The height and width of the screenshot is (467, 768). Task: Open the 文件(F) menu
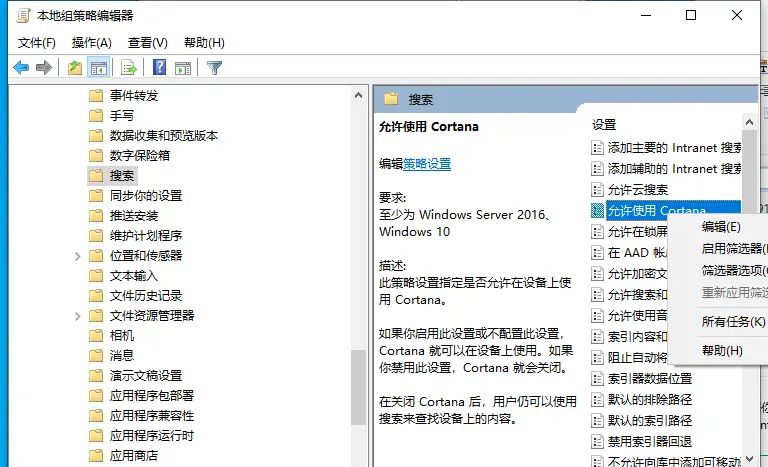click(x=37, y=43)
